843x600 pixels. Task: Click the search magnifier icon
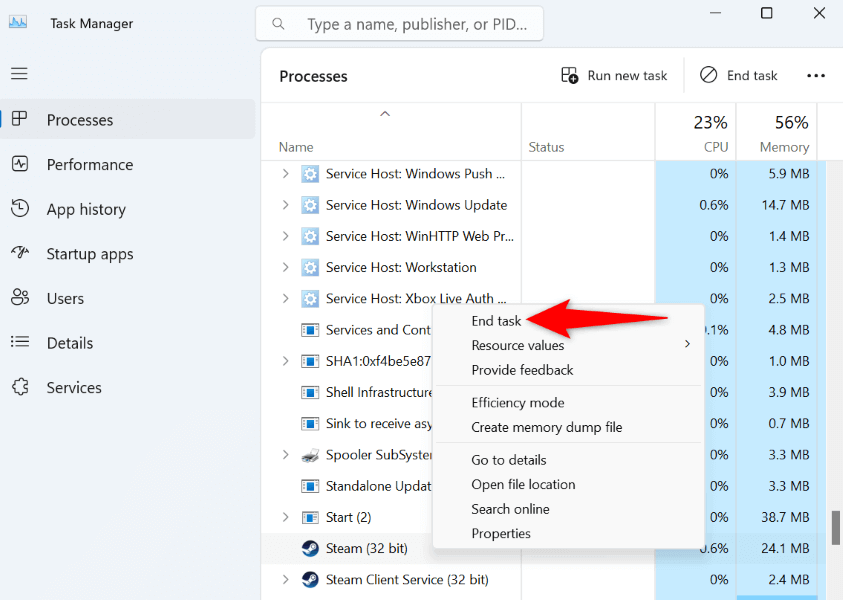[278, 24]
